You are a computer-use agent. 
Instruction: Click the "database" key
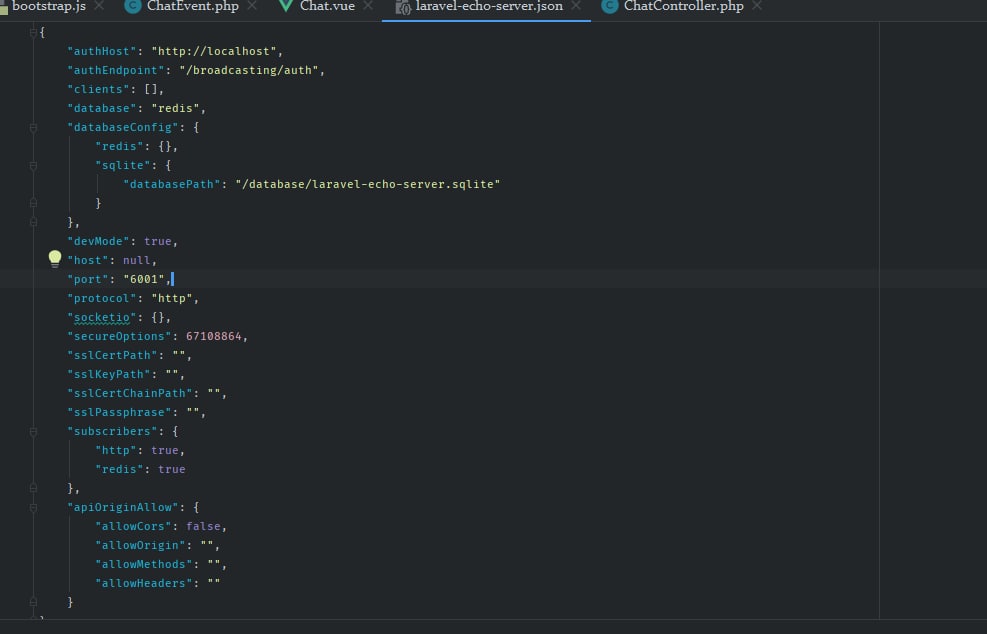pos(102,108)
